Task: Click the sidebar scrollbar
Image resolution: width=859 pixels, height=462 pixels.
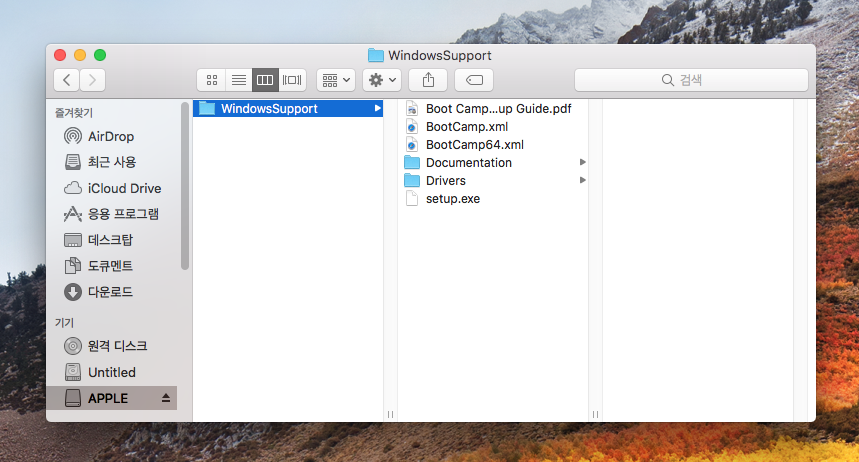Action: tap(185, 186)
